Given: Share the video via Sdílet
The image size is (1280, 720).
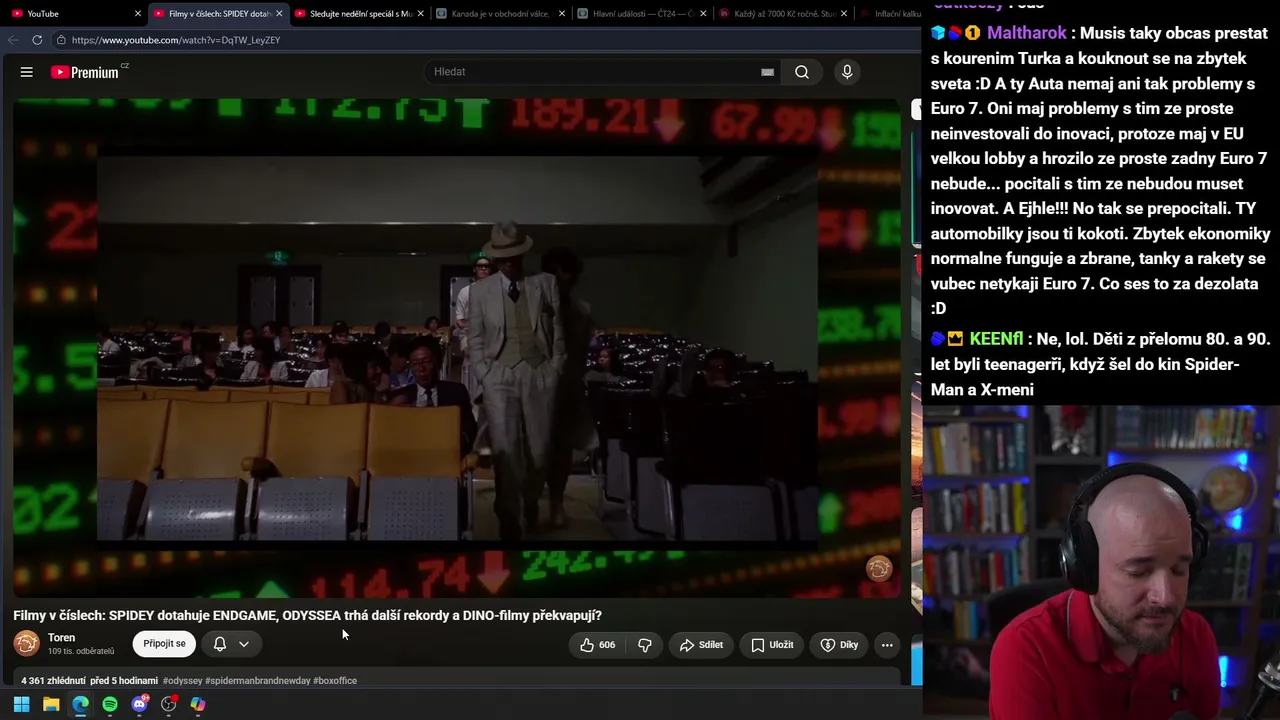Looking at the screenshot, I should click(x=701, y=645).
